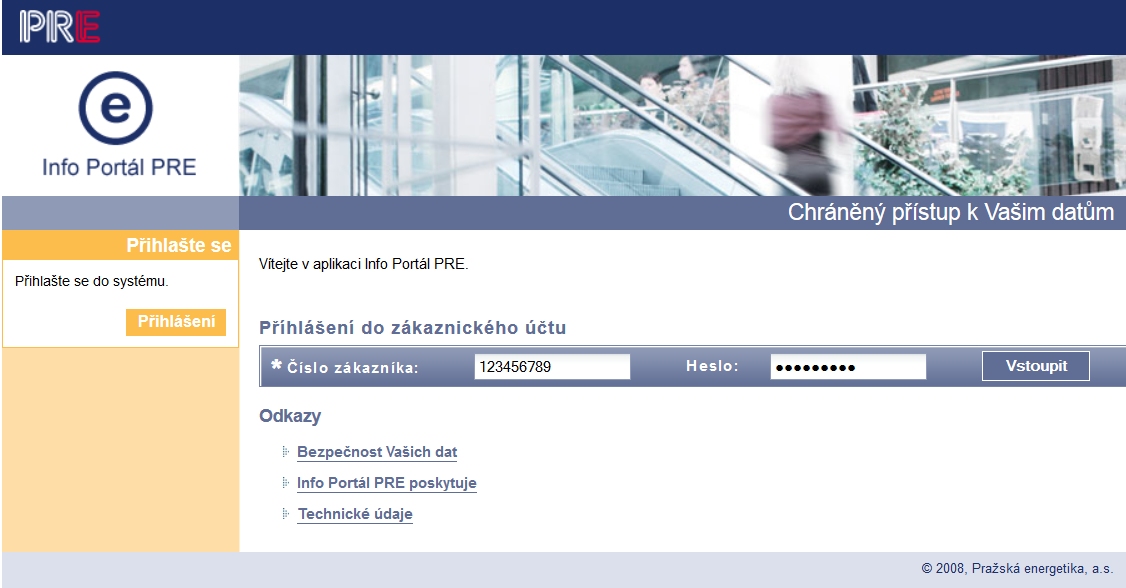This screenshot has width=1126, height=588.
Task: Click the Heslo field label
Action: click(x=712, y=366)
